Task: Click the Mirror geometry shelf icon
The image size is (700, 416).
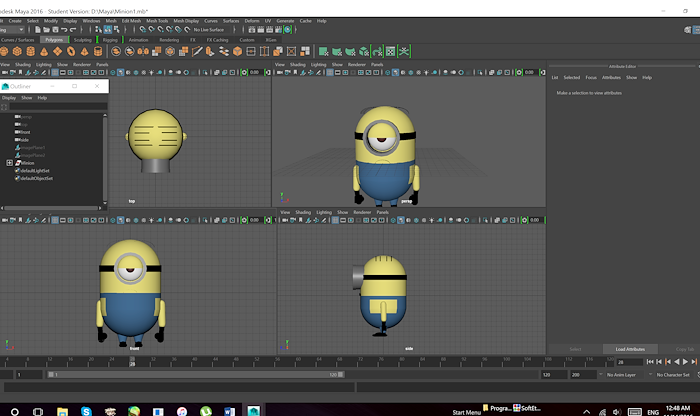Action: tap(143, 51)
